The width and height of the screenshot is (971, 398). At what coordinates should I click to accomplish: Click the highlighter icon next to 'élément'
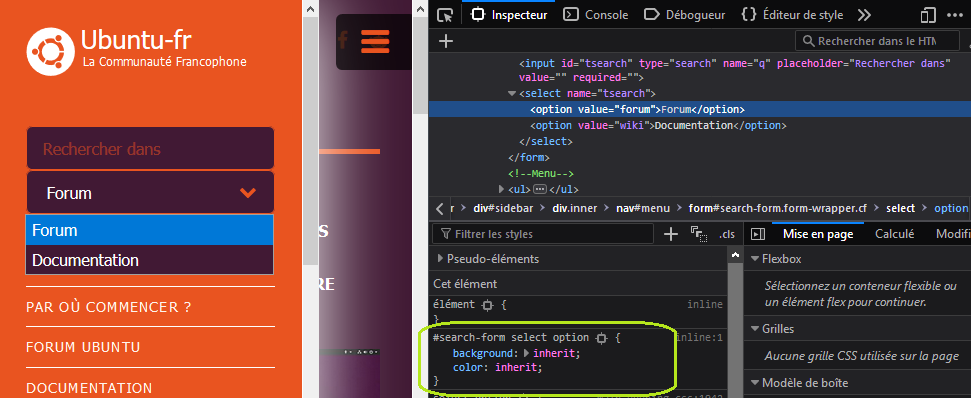click(x=487, y=305)
